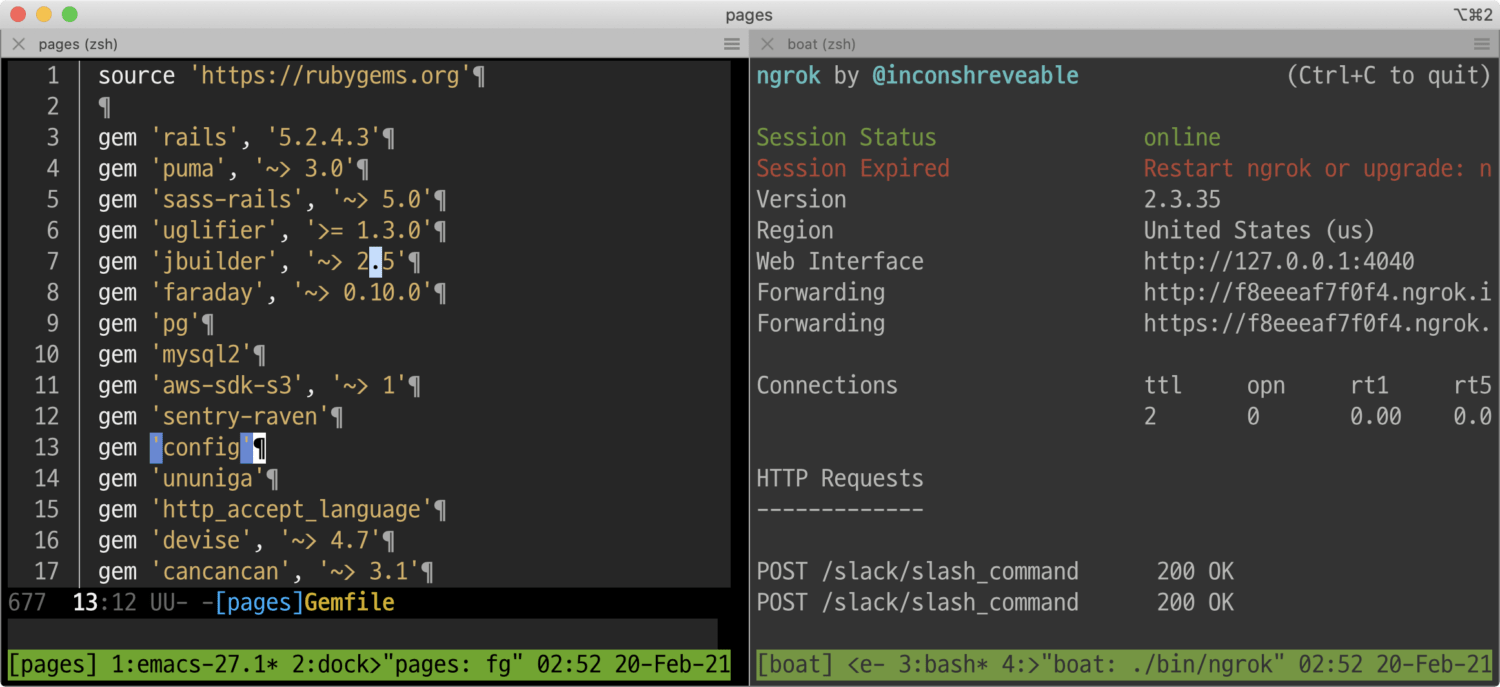Click the [boat] tmux session name

pyautogui.click(x=796, y=665)
